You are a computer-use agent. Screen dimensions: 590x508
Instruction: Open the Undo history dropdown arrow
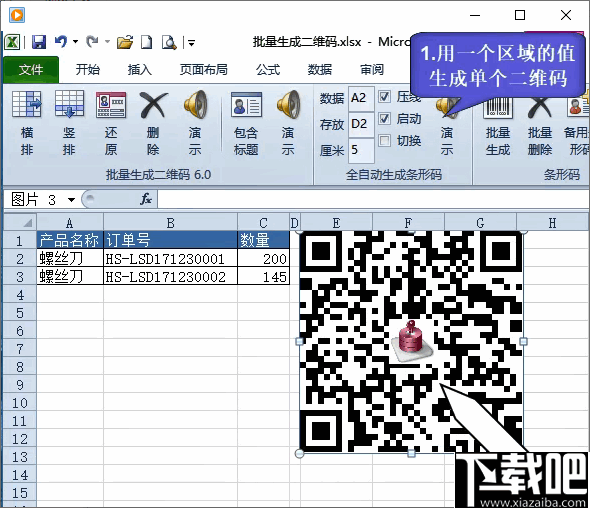(x=76, y=42)
